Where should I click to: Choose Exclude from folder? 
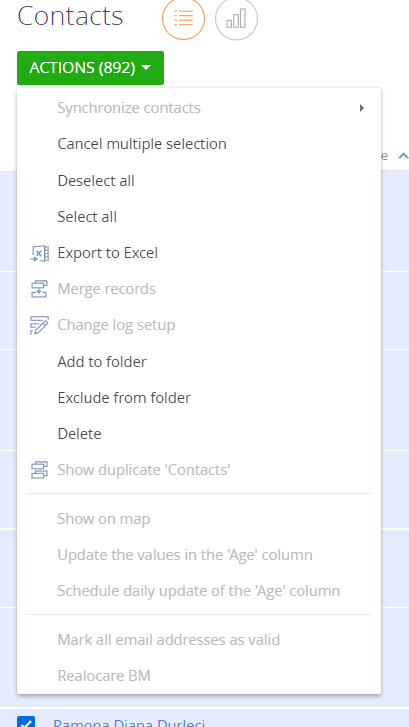tap(124, 397)
